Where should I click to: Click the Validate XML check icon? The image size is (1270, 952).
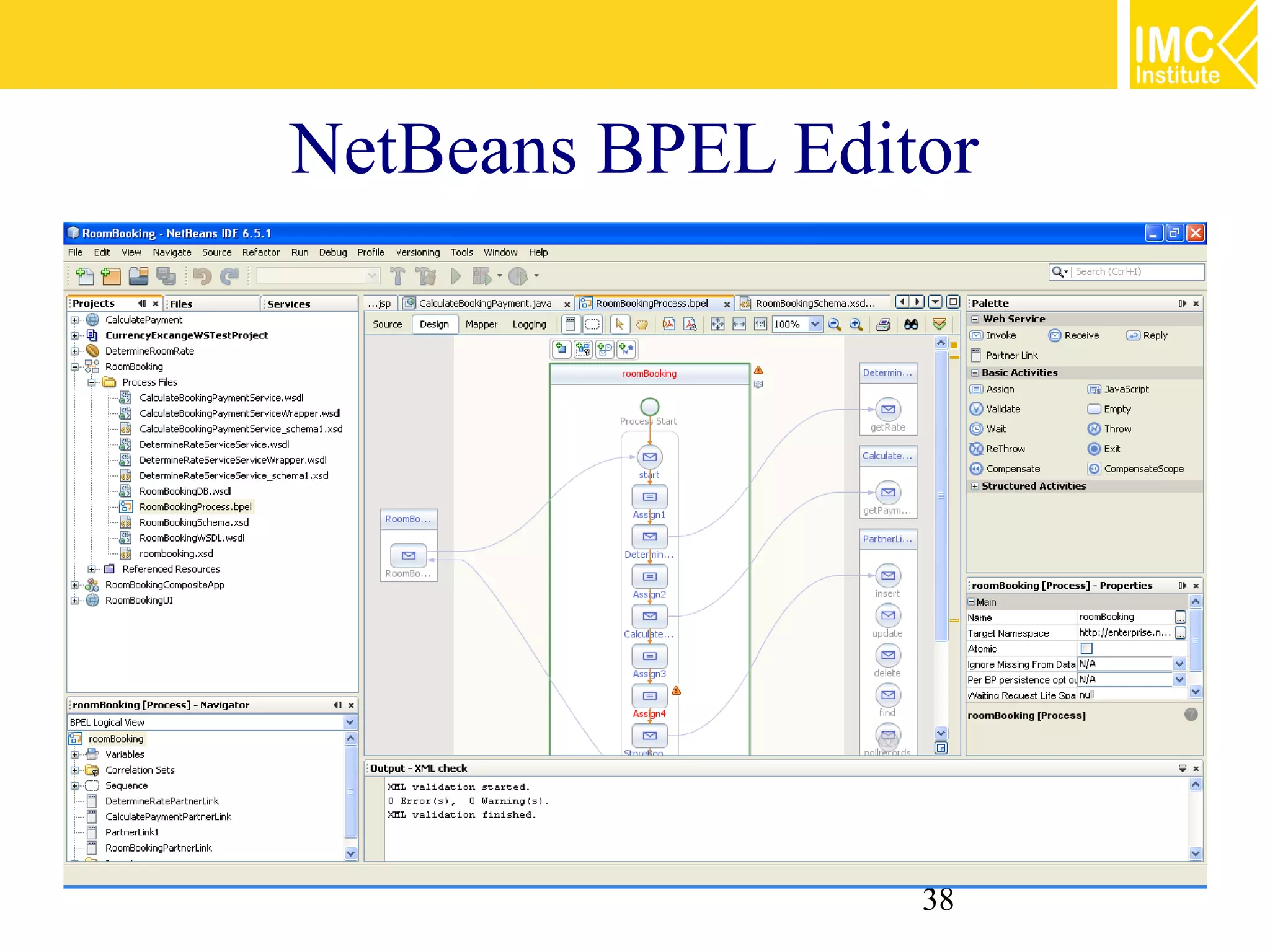pos(939,324)
